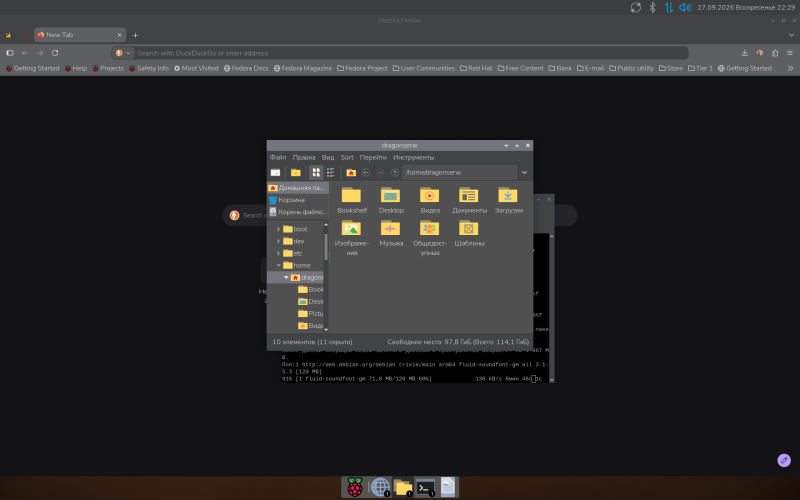The width and height of the screenshot is (800, 500).
Task: Close the New Tab tab in Firefox
Action: click(119, 35)
